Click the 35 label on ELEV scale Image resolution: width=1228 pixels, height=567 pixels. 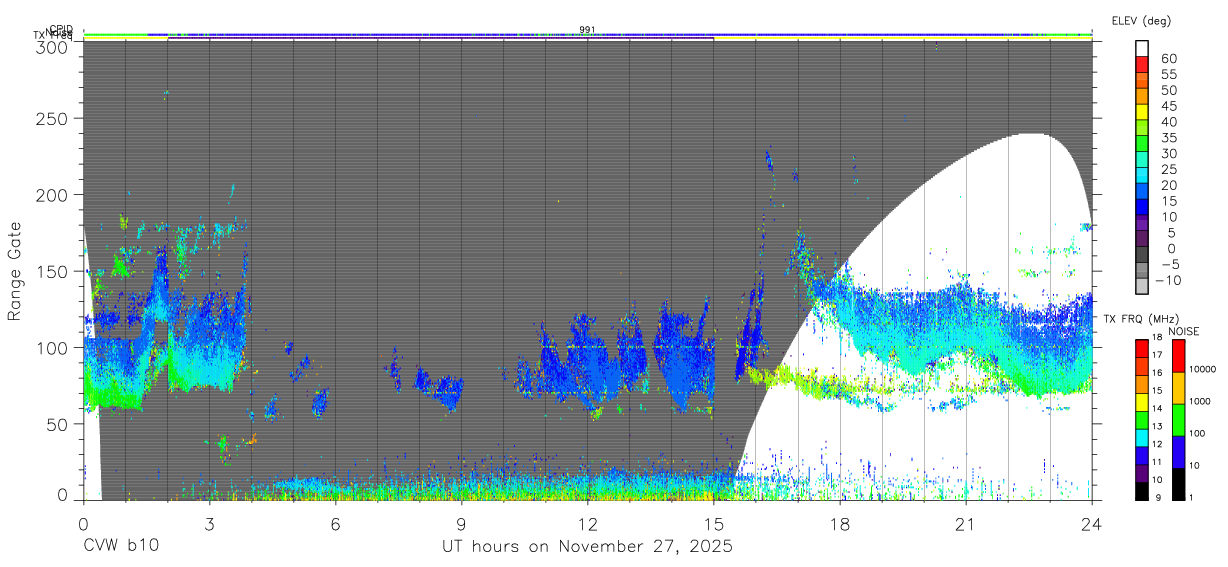1169,138
